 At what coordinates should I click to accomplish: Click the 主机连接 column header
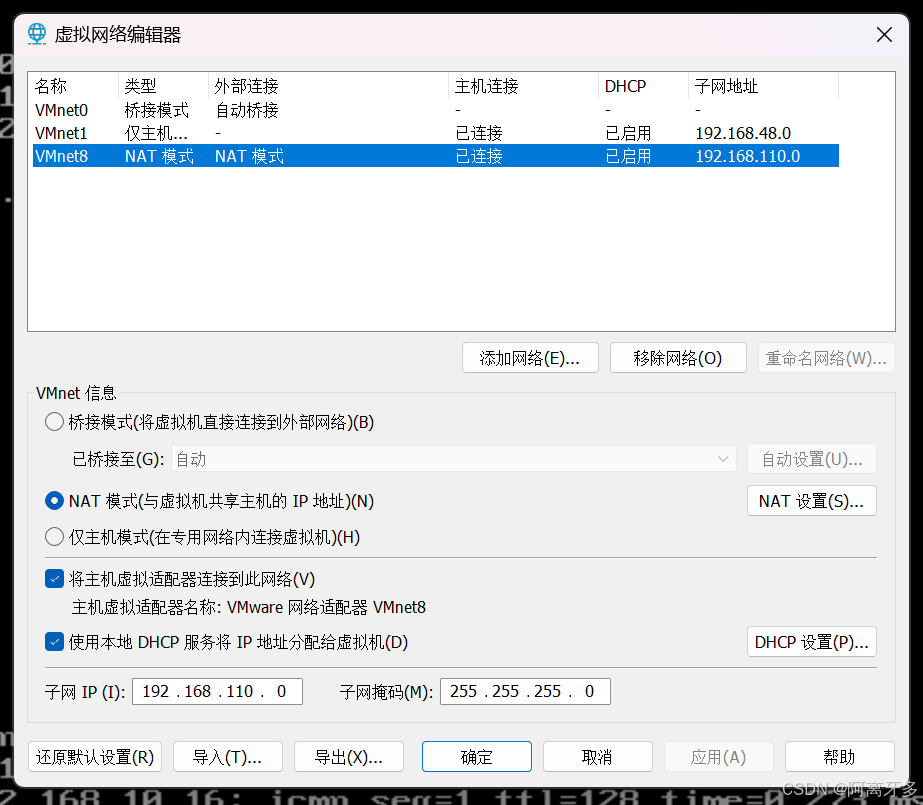[523, 87]
